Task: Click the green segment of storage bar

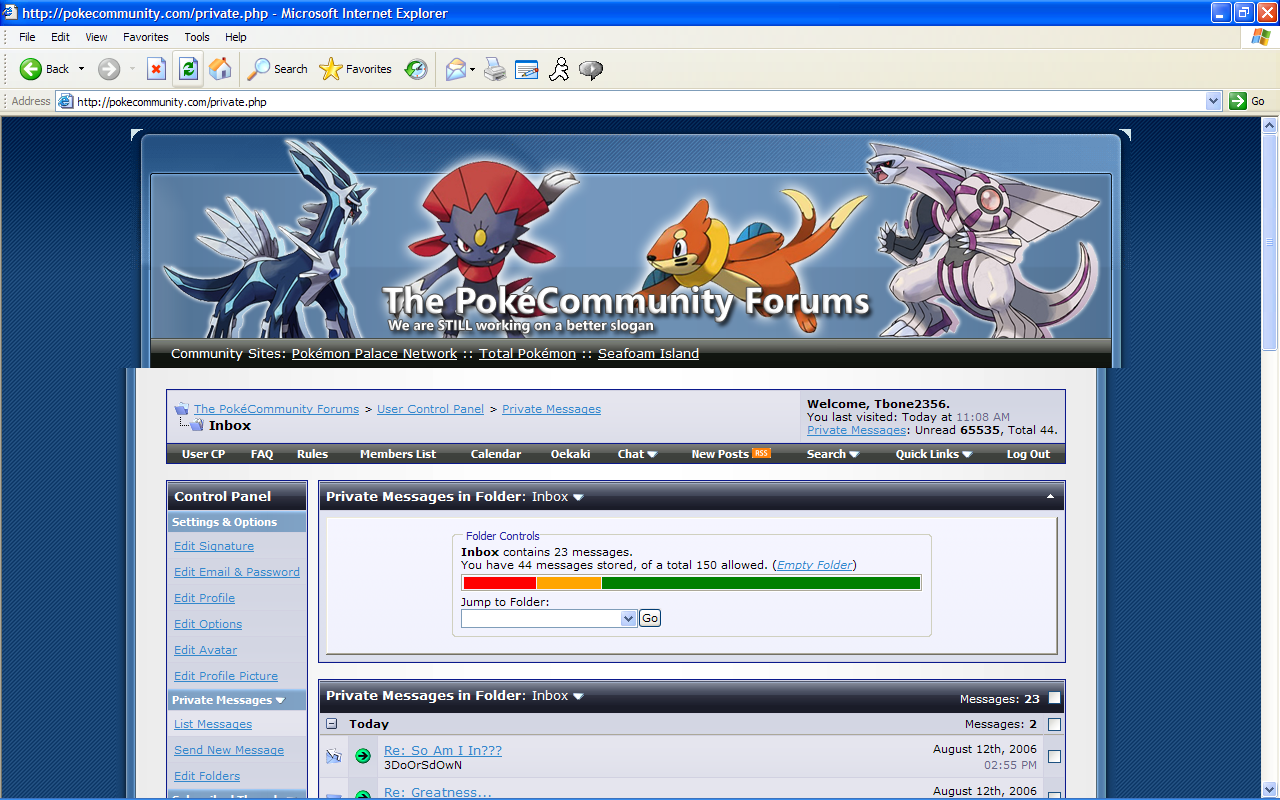Action: (761, 583)
